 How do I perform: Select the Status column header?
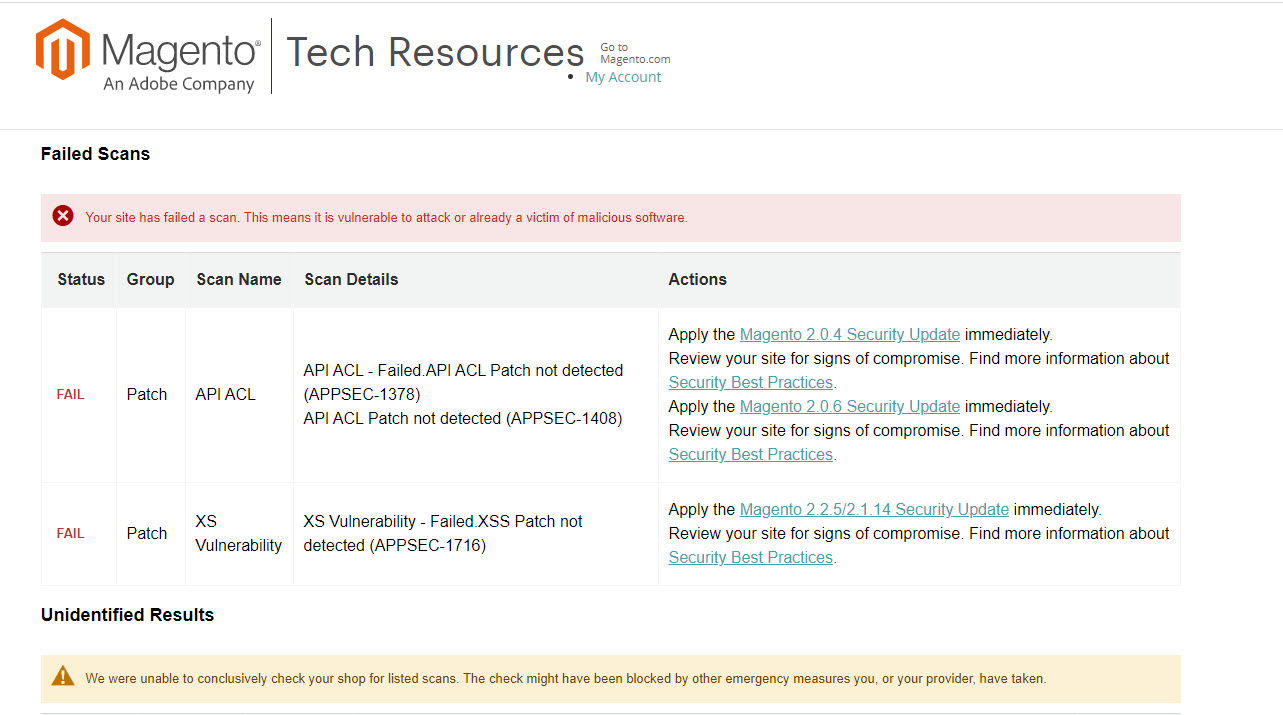[81, 279]
